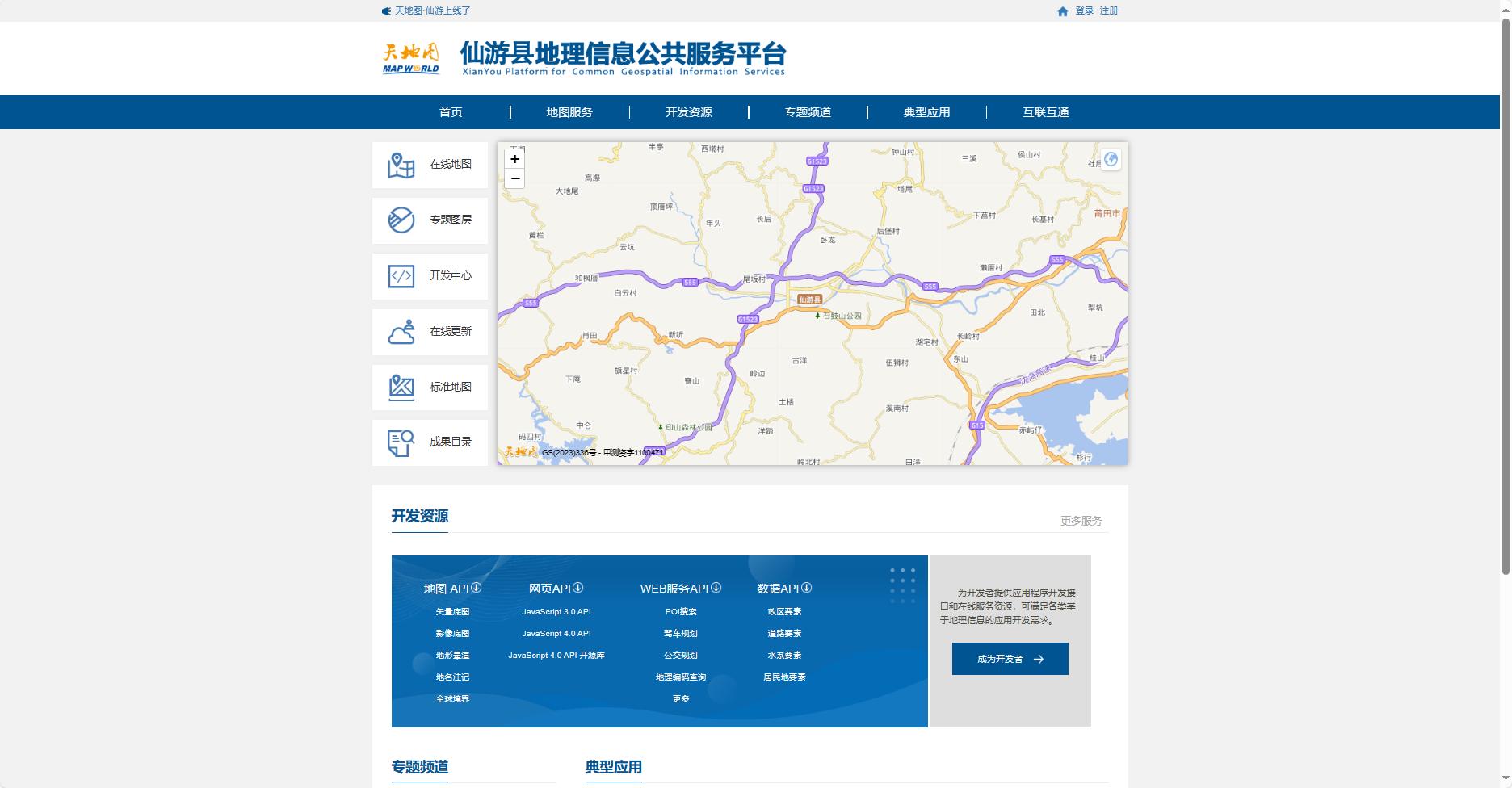The height and width of the screenshot is (788, 1512).
Task: Toggle the map layer switcher globe button
Action: coord(1111,159)
